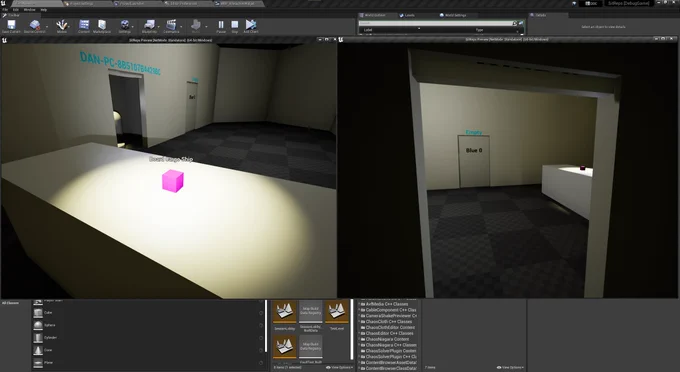Image resolution: width=680 pixels, height=372 pixels.
Task: Click the Cinematics toolbar icon
Action: tap(171, 26)
